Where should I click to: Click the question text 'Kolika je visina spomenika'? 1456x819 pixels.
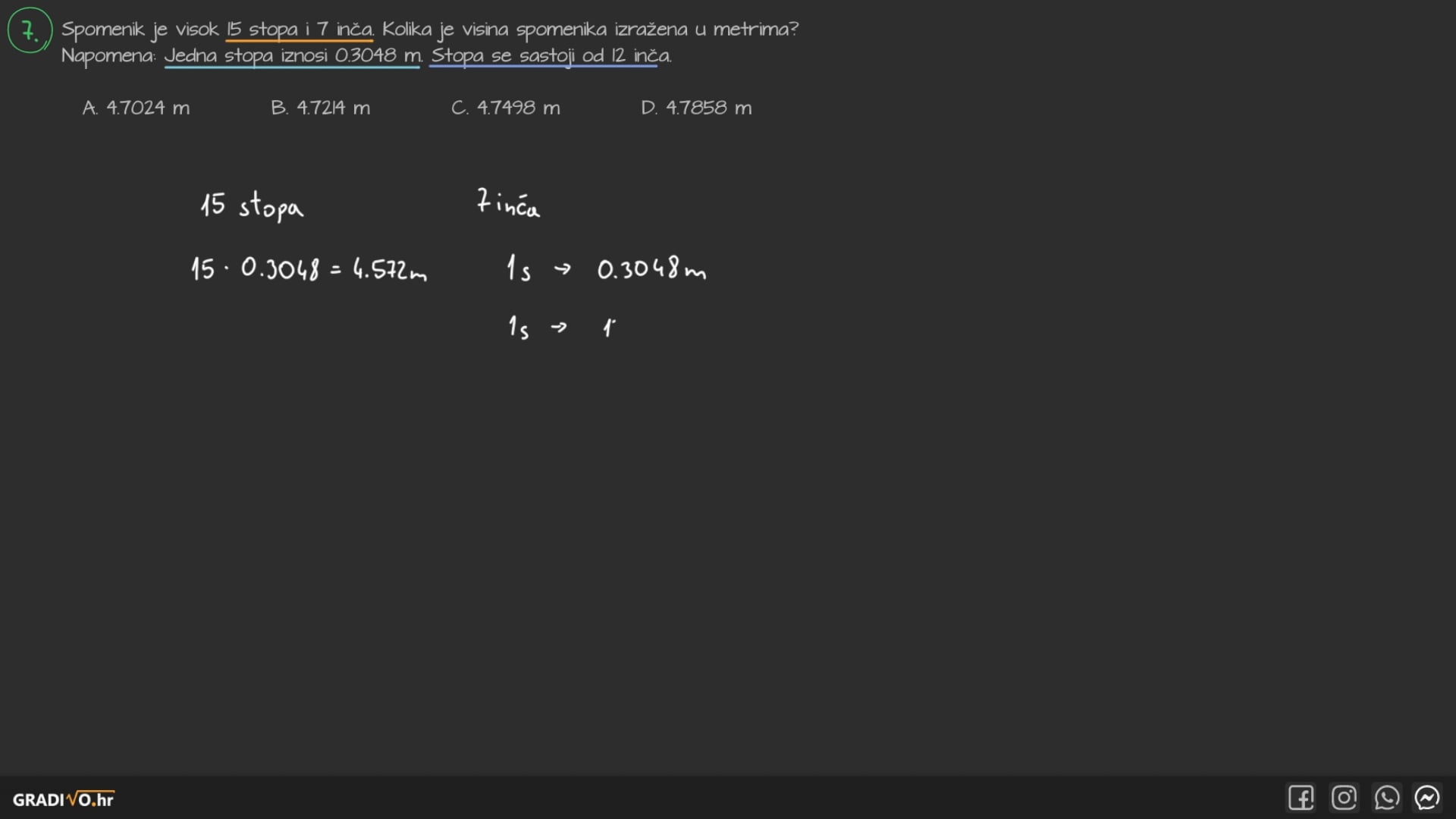(x=494, y=30)
